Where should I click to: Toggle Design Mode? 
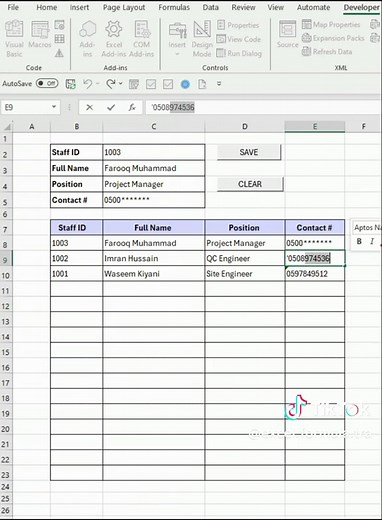coord(202,39)
